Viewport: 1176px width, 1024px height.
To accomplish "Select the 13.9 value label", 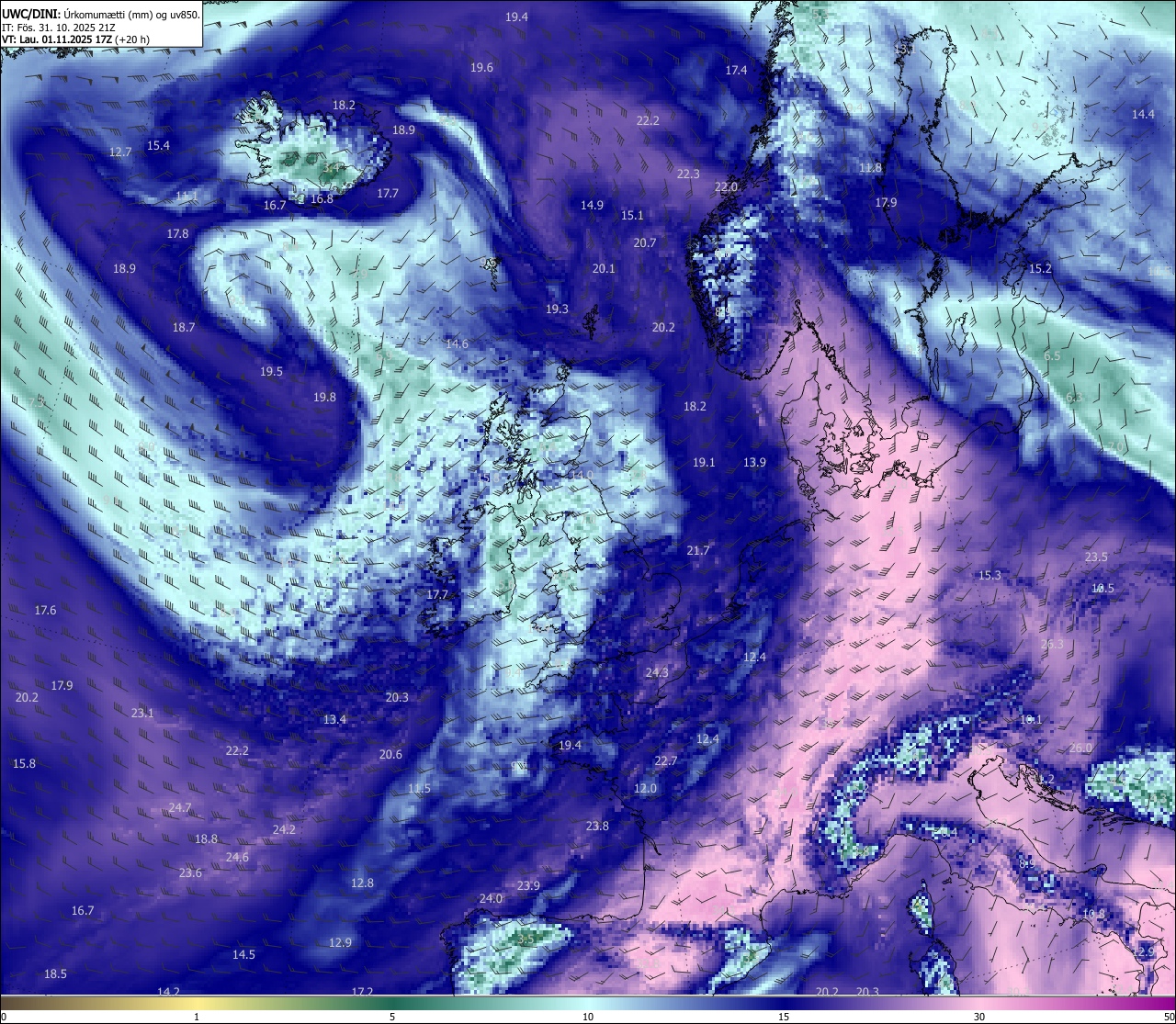I will coord(754,462).
